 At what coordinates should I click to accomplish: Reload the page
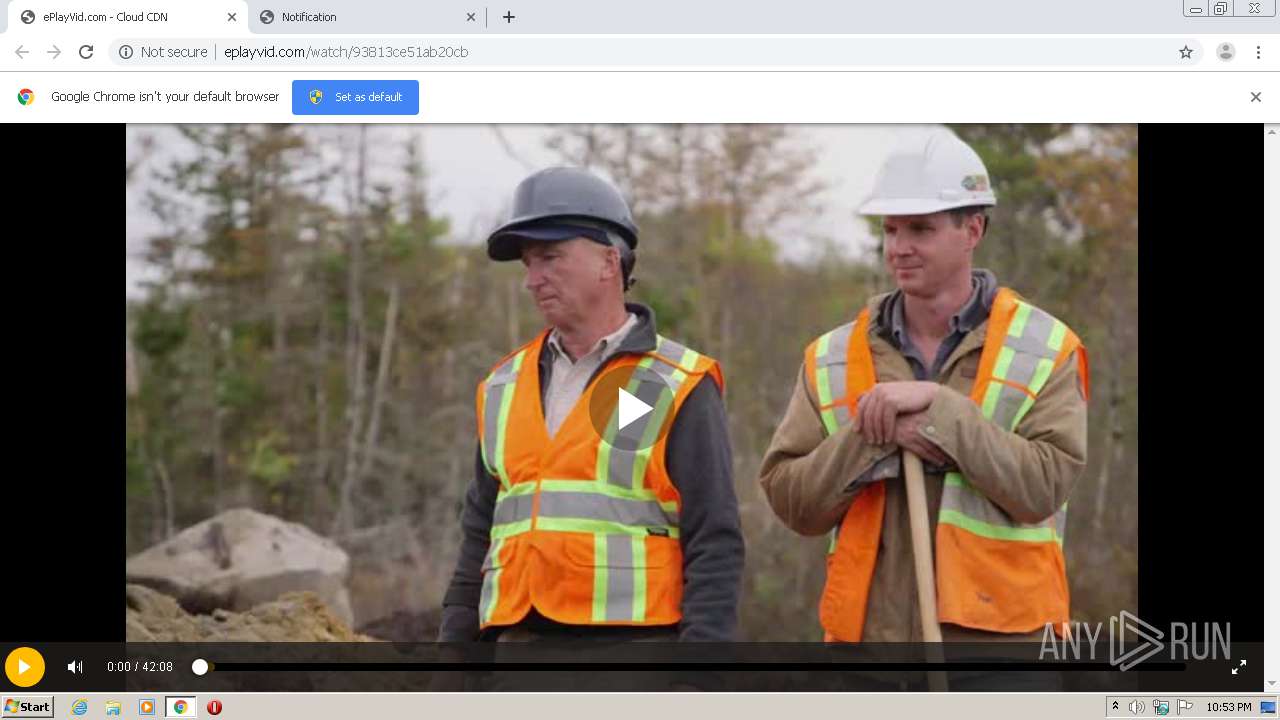tap(86, 52)
